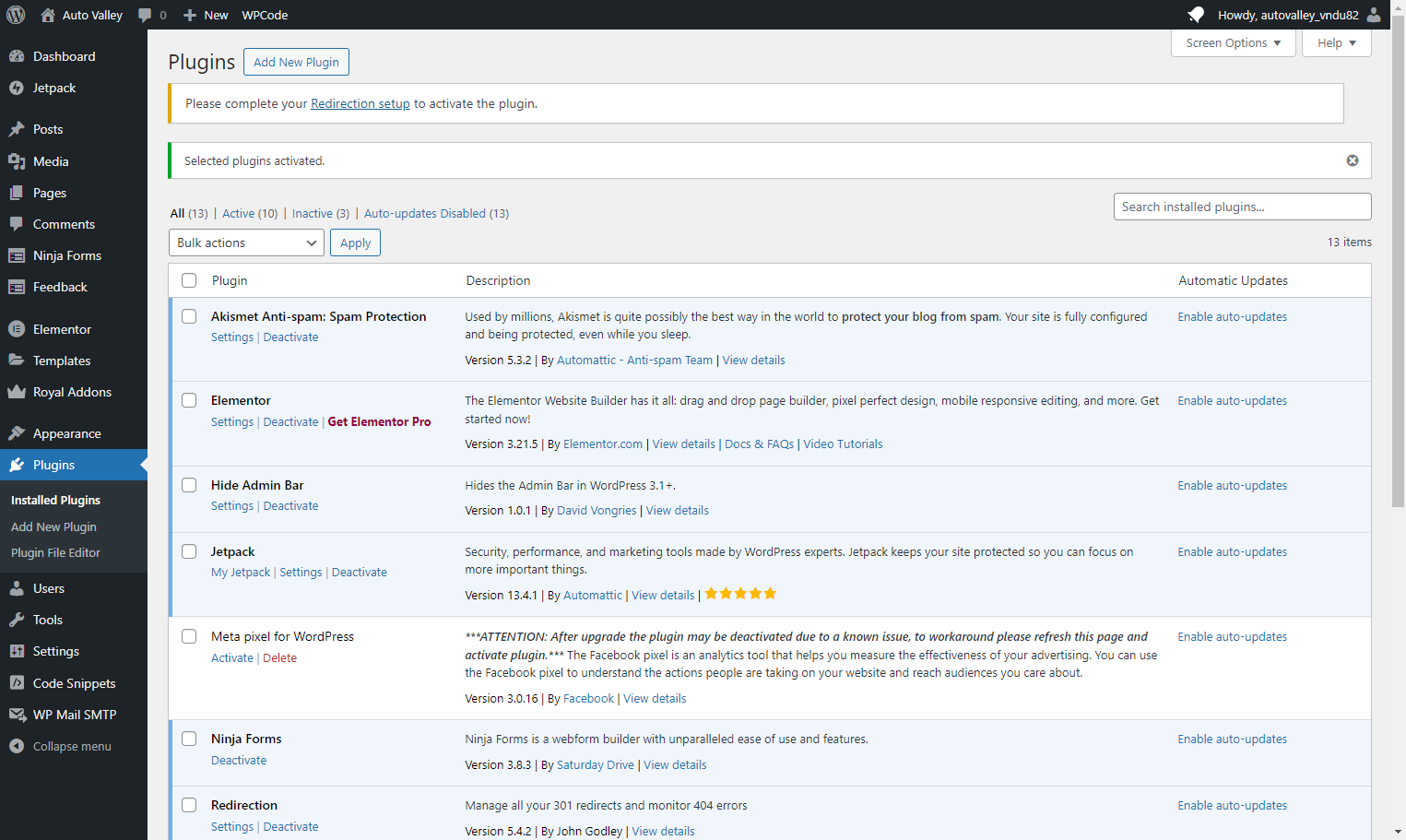Image resolution: width=1406 pixels, height=840 pixels.
Task: Click the Dashboard gauge icon in sidebar
Action: [x=17, y=56]
